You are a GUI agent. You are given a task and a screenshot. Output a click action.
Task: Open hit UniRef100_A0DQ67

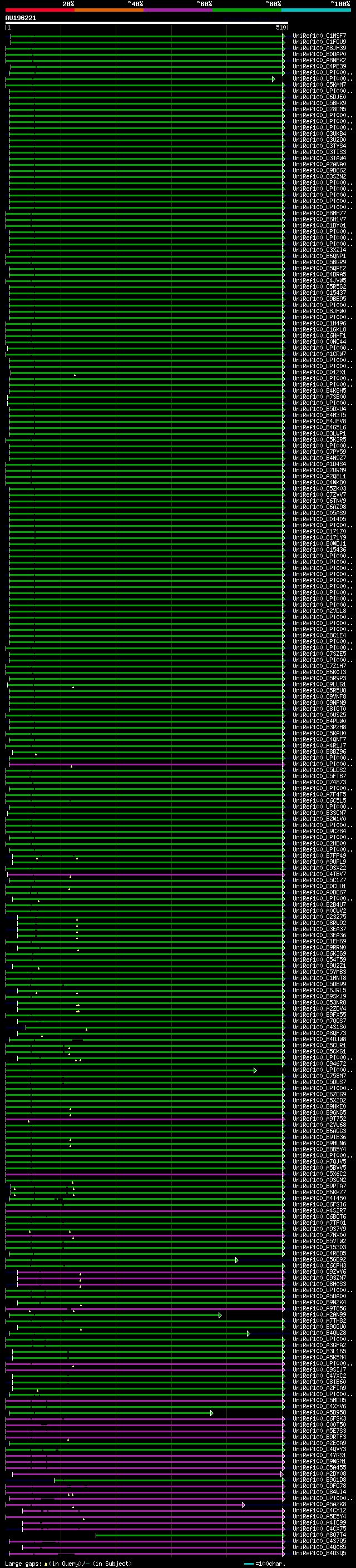319,892
